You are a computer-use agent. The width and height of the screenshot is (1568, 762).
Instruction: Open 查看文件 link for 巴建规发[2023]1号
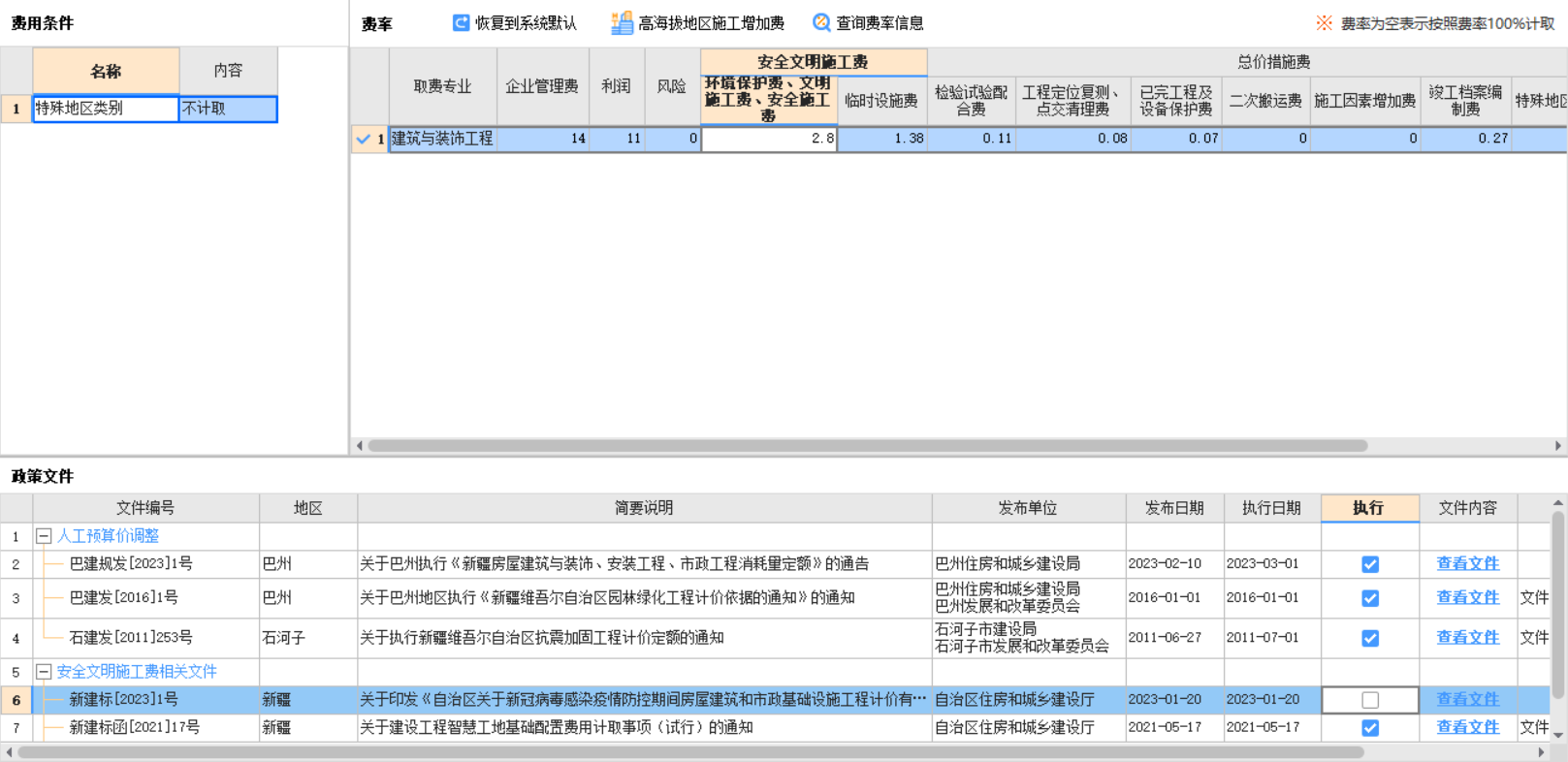pos(1467,563)
